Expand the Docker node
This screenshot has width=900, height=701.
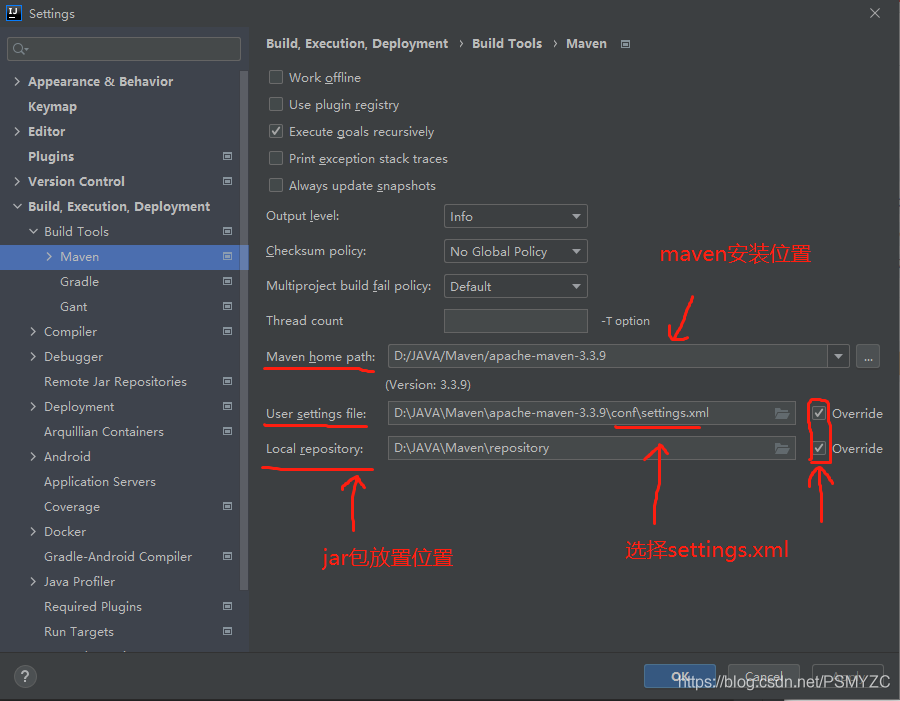click(x=33, y=532)
